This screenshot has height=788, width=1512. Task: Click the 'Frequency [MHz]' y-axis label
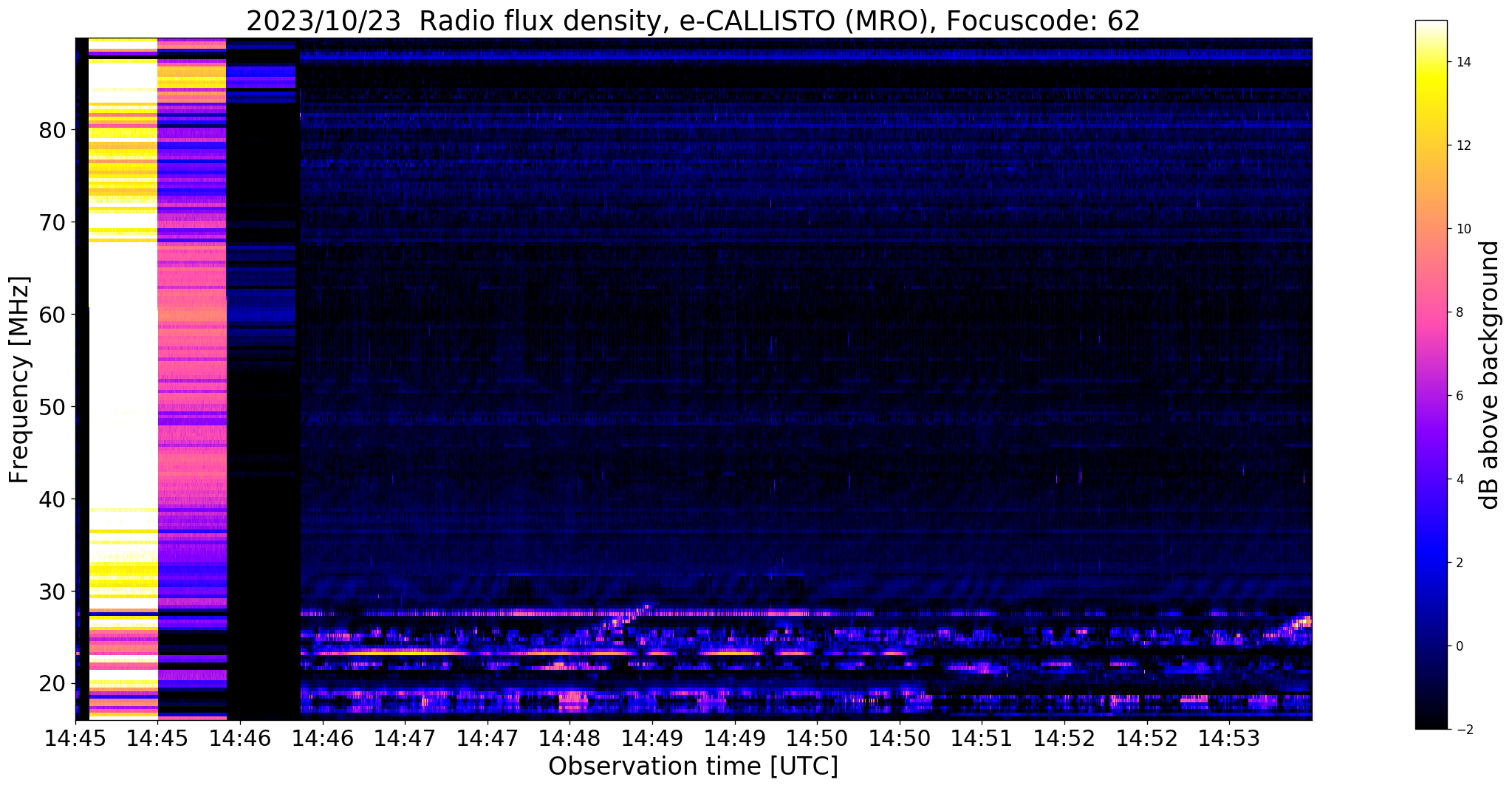tap(20, 380)
